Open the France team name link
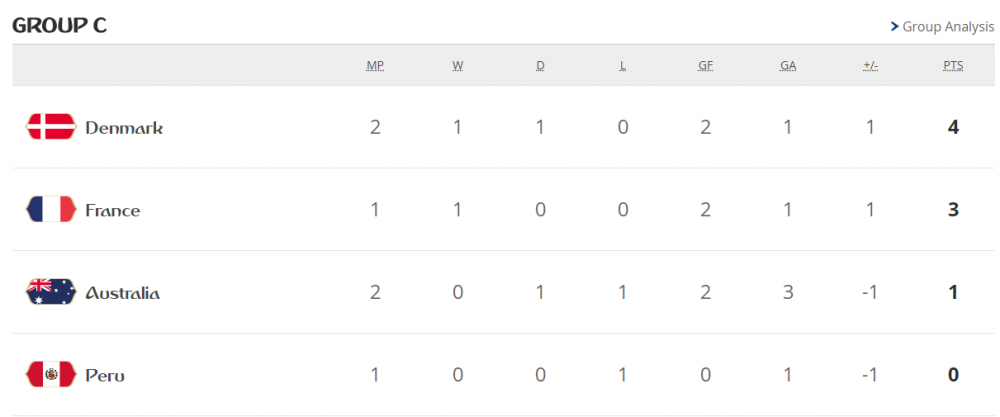Screen dimensions: 1000x417 point(113,211)
